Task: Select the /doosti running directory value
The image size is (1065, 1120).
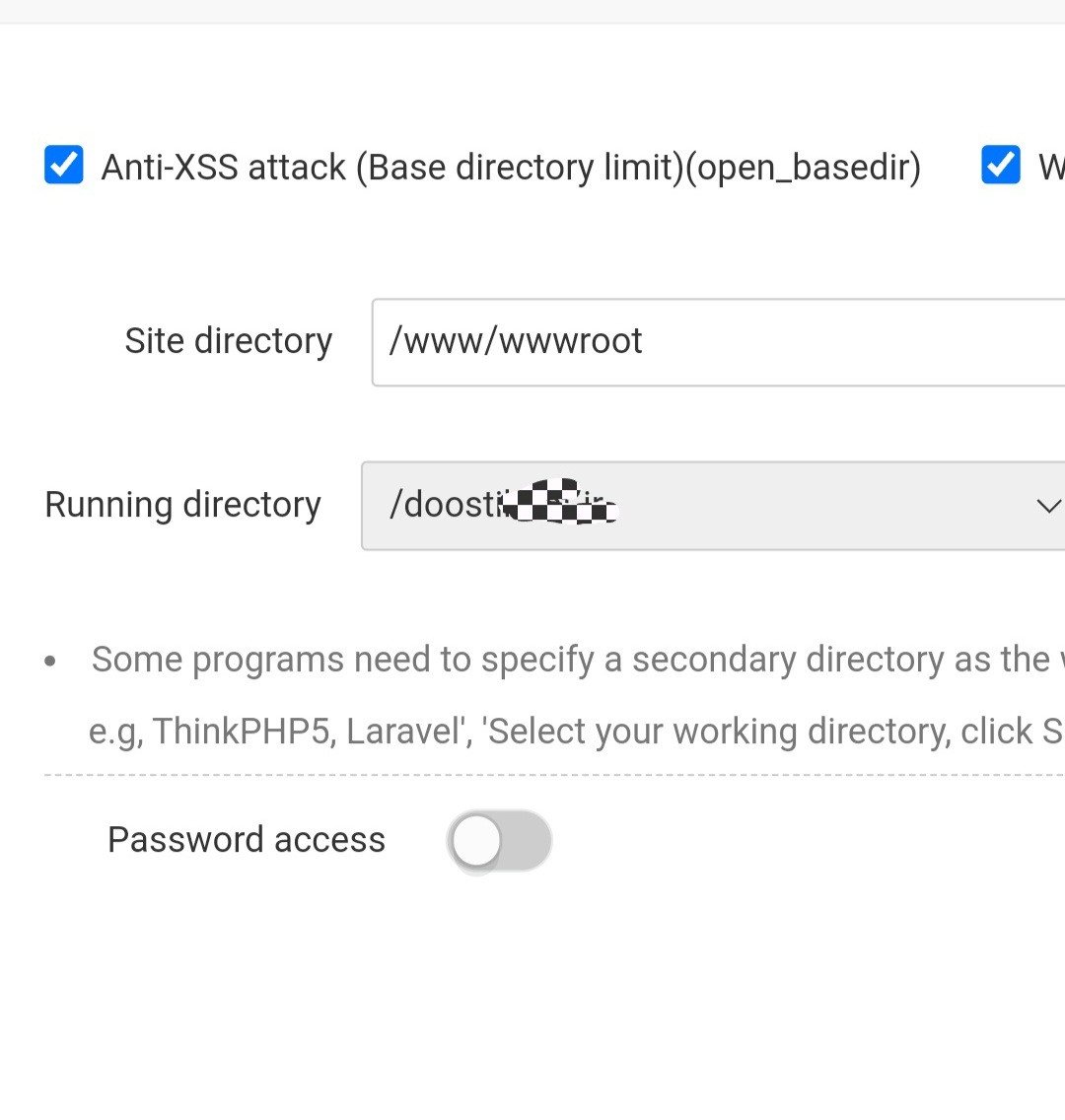Action: coord(449,505)
